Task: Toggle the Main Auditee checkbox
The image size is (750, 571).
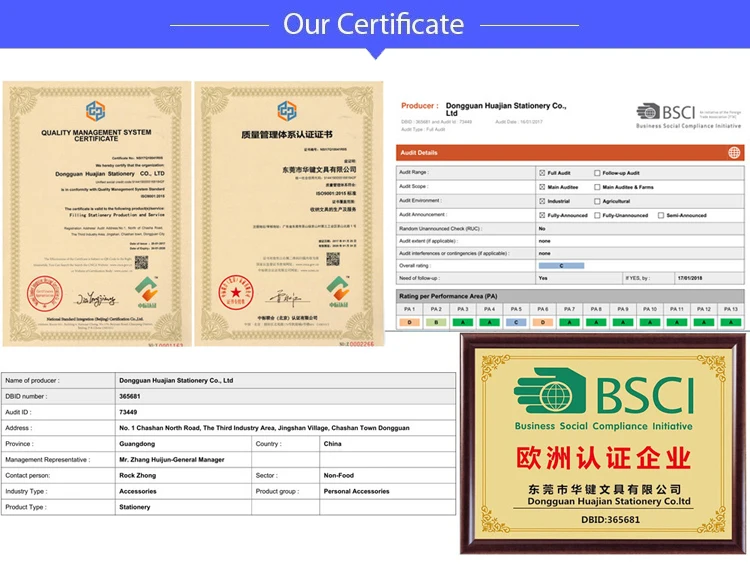Action: tap(542, 187)
